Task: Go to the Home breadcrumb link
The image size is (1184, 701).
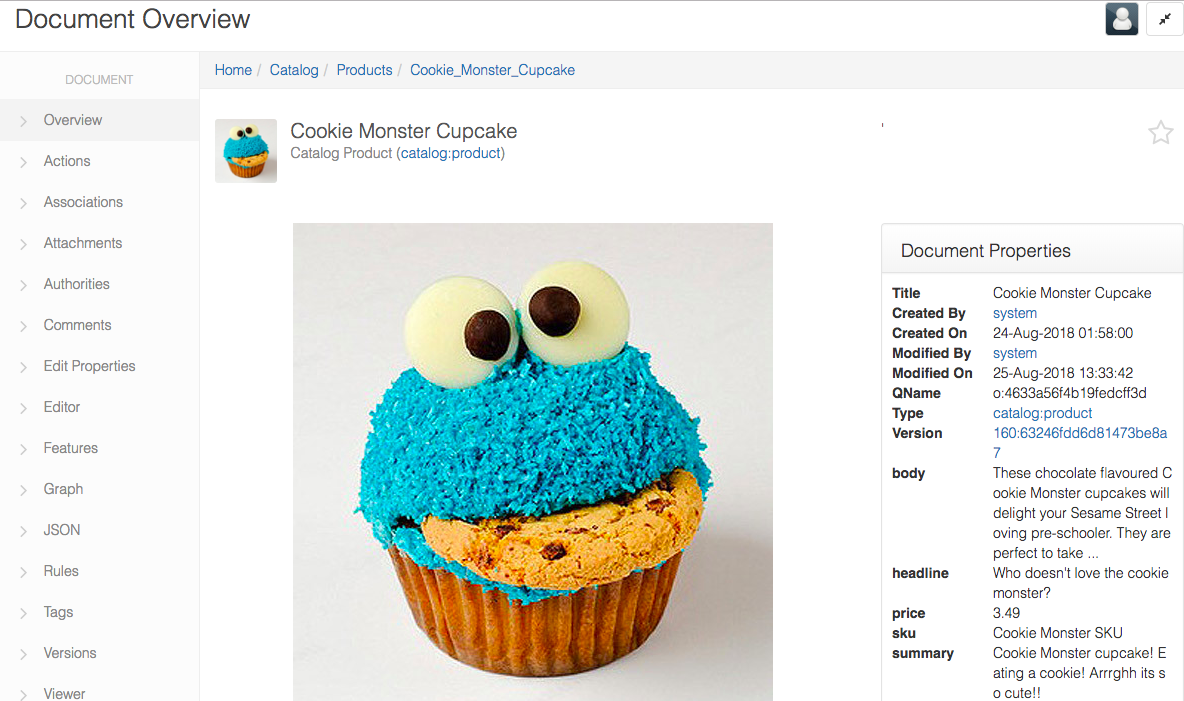Action: 233,70
